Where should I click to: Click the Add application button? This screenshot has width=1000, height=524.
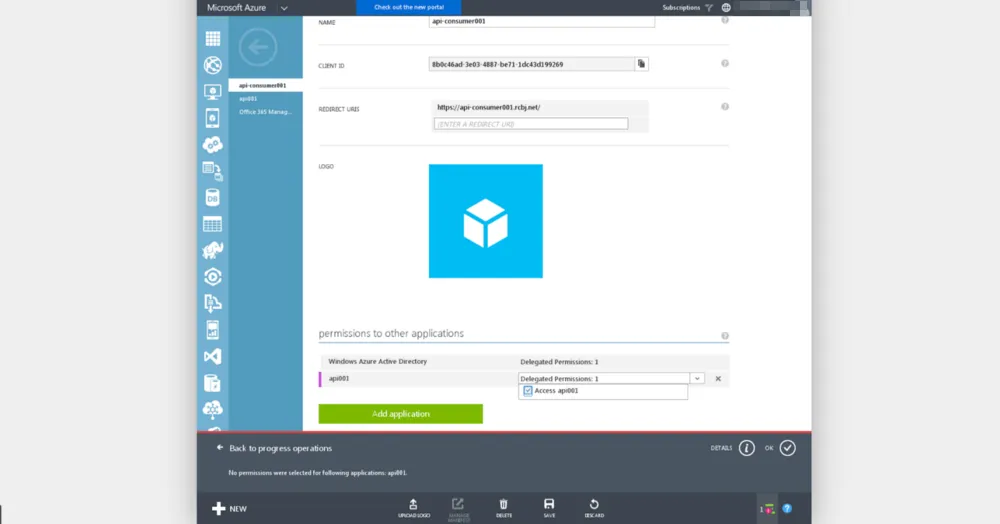point(401,414)
